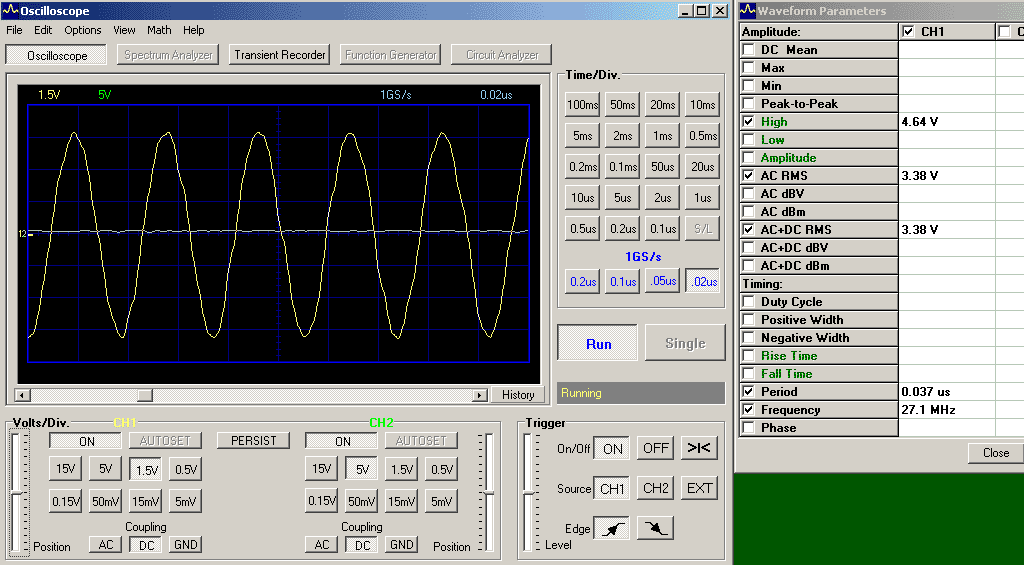Uncheck the Frequency measurement checkbox
Viewport: 1024px width, 565px height.
(x=748, y=410)
